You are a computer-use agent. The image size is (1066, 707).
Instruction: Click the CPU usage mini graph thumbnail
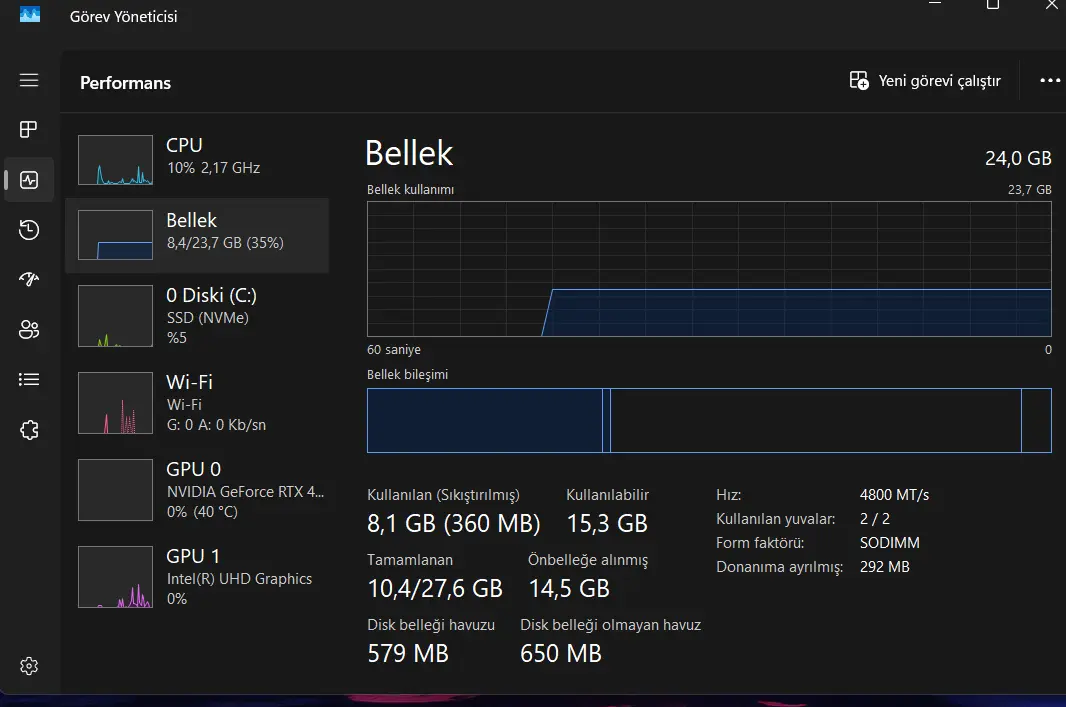click(x=116, y=160)
